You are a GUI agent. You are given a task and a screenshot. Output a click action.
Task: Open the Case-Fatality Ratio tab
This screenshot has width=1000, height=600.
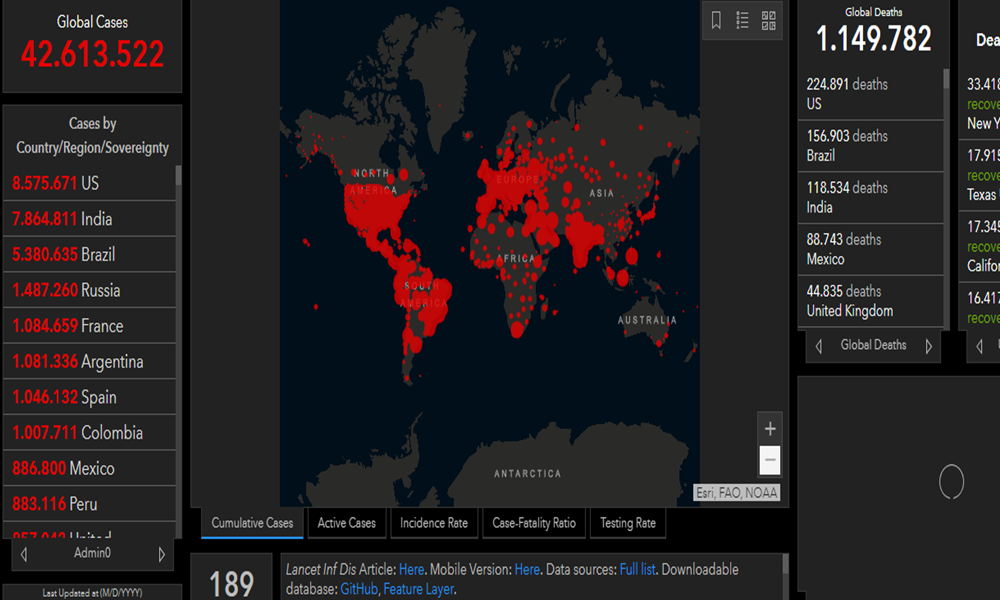[x=534, y=523]
